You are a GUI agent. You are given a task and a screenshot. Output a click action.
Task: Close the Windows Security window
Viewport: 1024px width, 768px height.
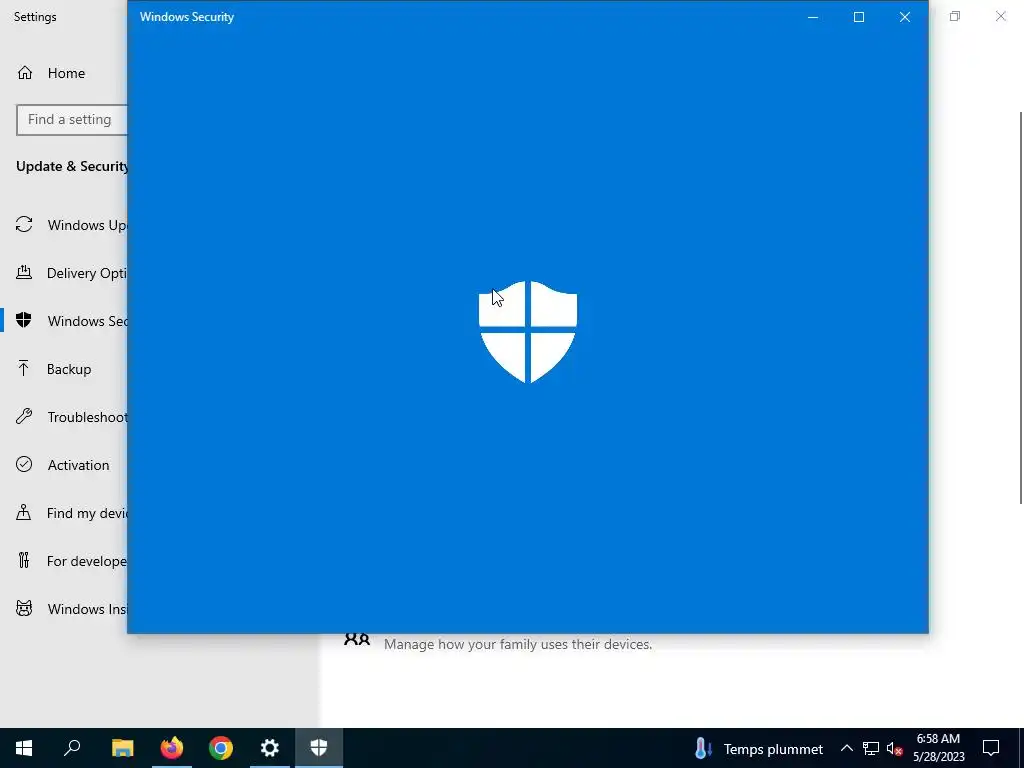pyautogui.click(x=904, y=17)
